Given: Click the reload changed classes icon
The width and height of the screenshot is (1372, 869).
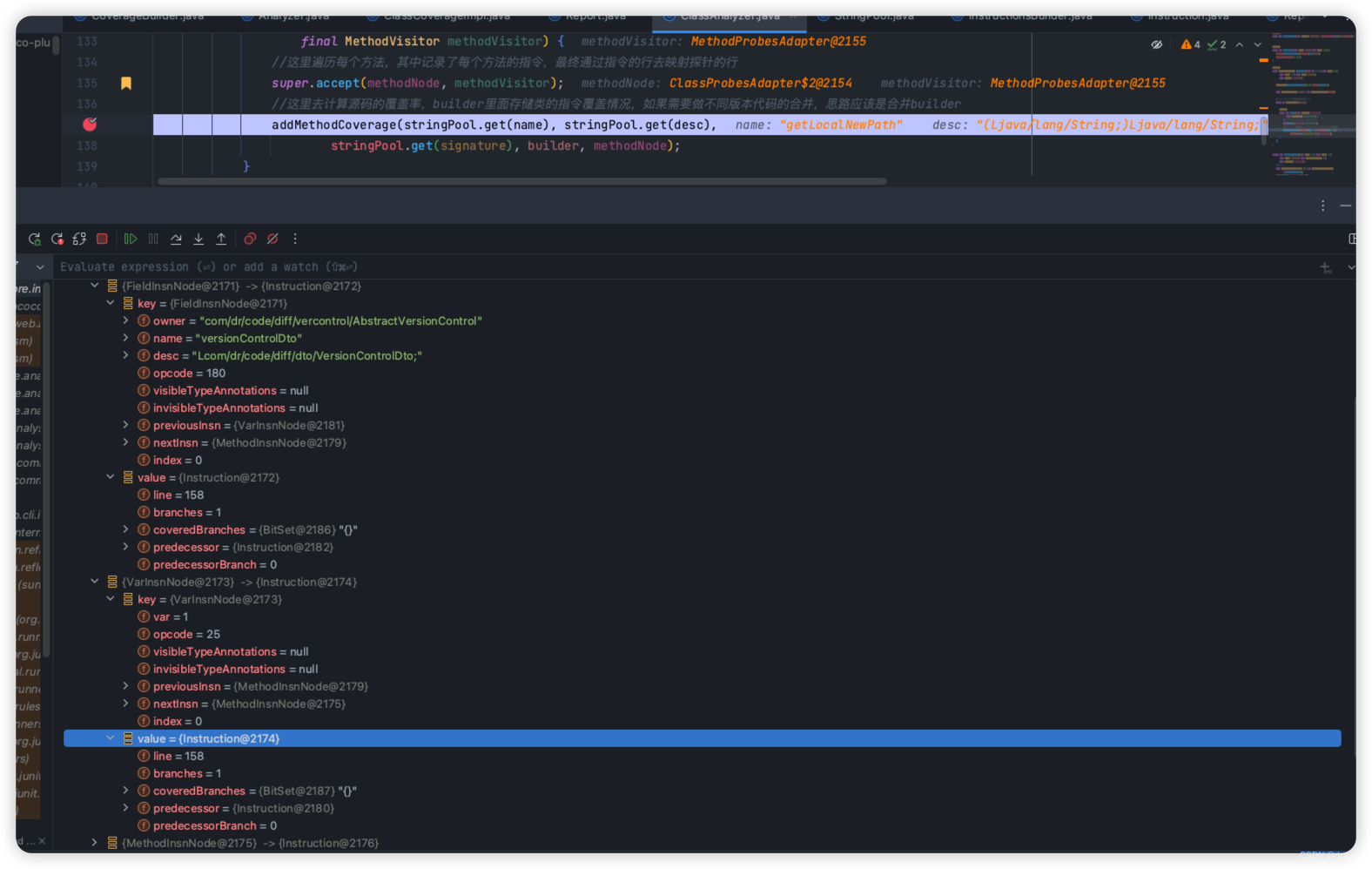Looking at the screenshot, I should pos(79,239).
